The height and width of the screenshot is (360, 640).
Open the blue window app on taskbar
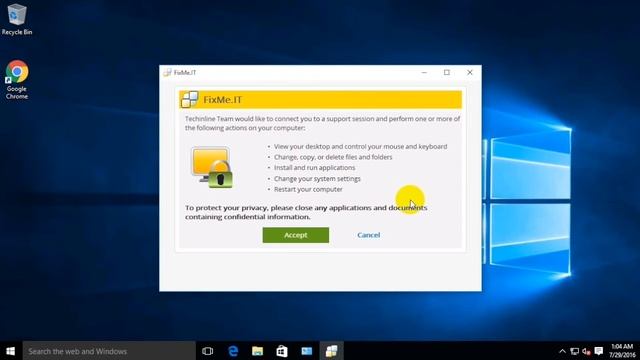(x=307, y=351)
